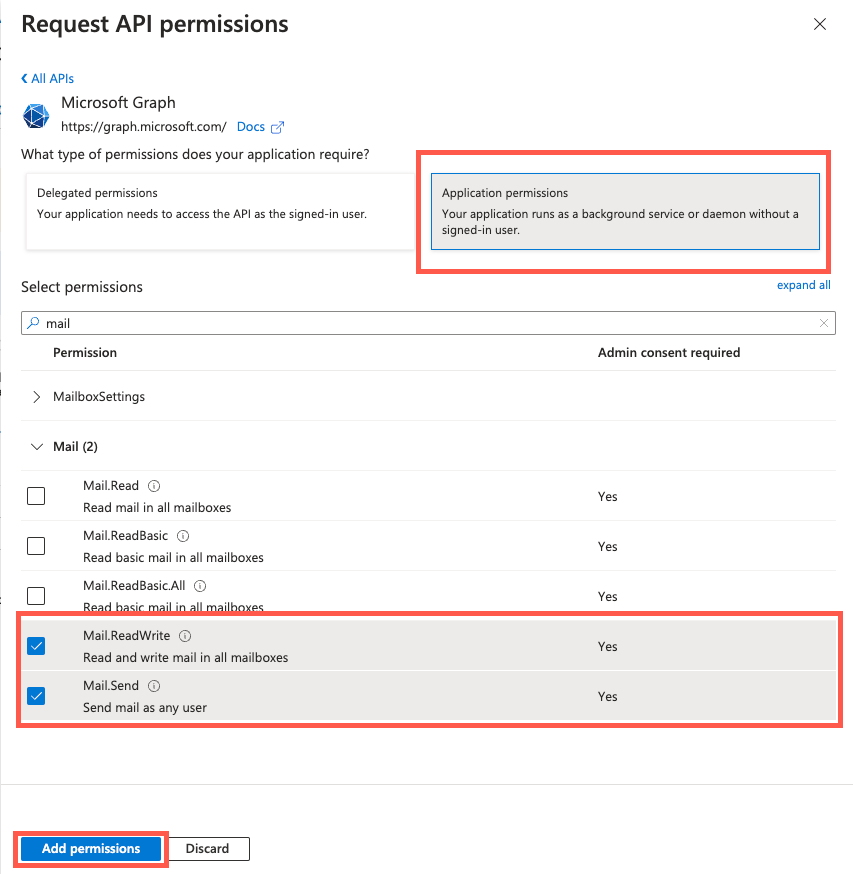
Task: Close the Request API permissions panel
Action: (x=820, y=24)
